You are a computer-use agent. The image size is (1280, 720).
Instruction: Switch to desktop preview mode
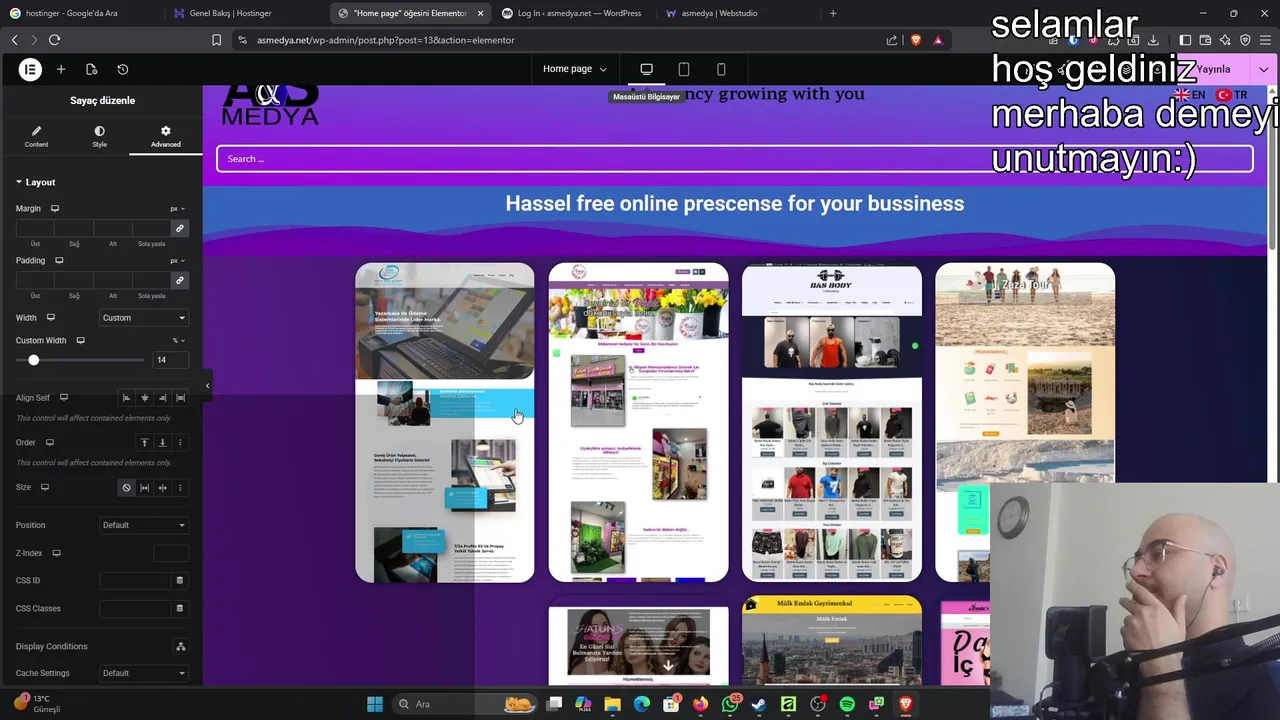pyautogui.click(x=646, y=69)
